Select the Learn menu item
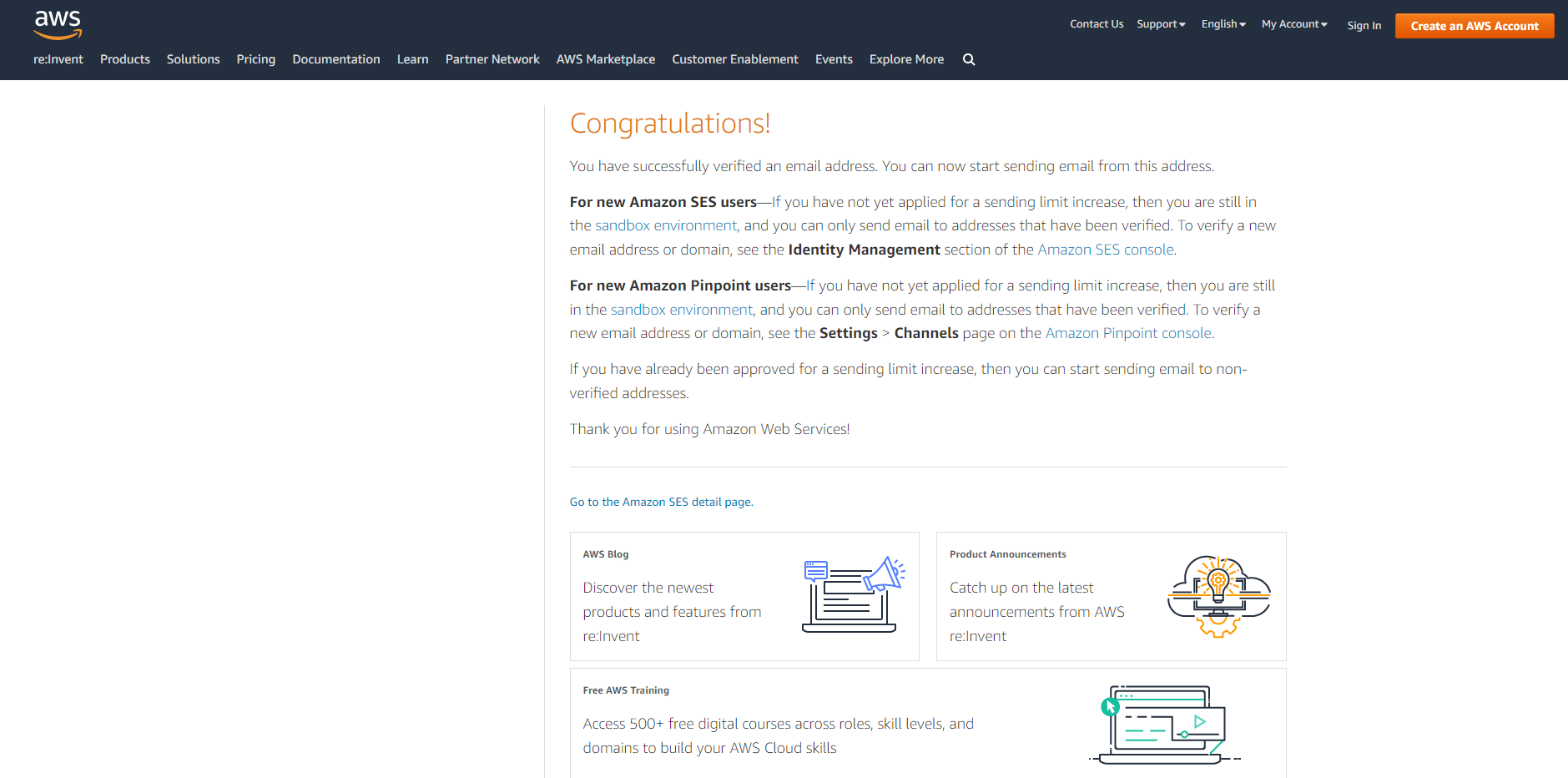The image size is (1568, 778). pos(413,59)
